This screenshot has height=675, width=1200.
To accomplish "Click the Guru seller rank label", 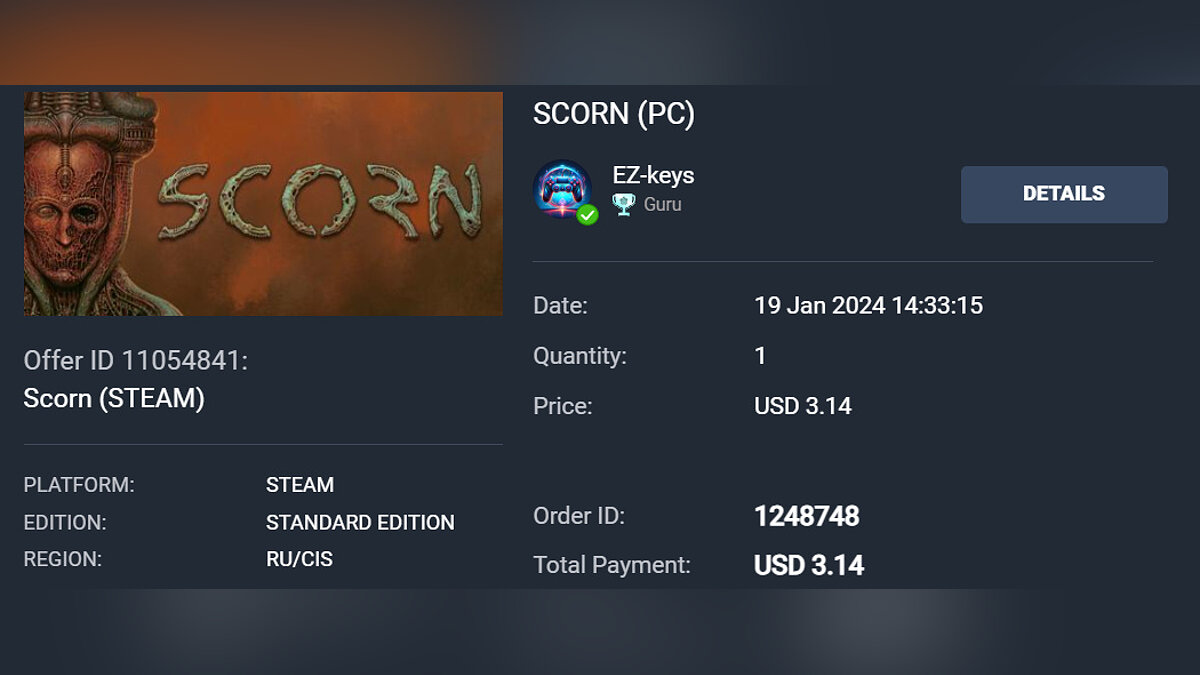I will click(662, 205).
